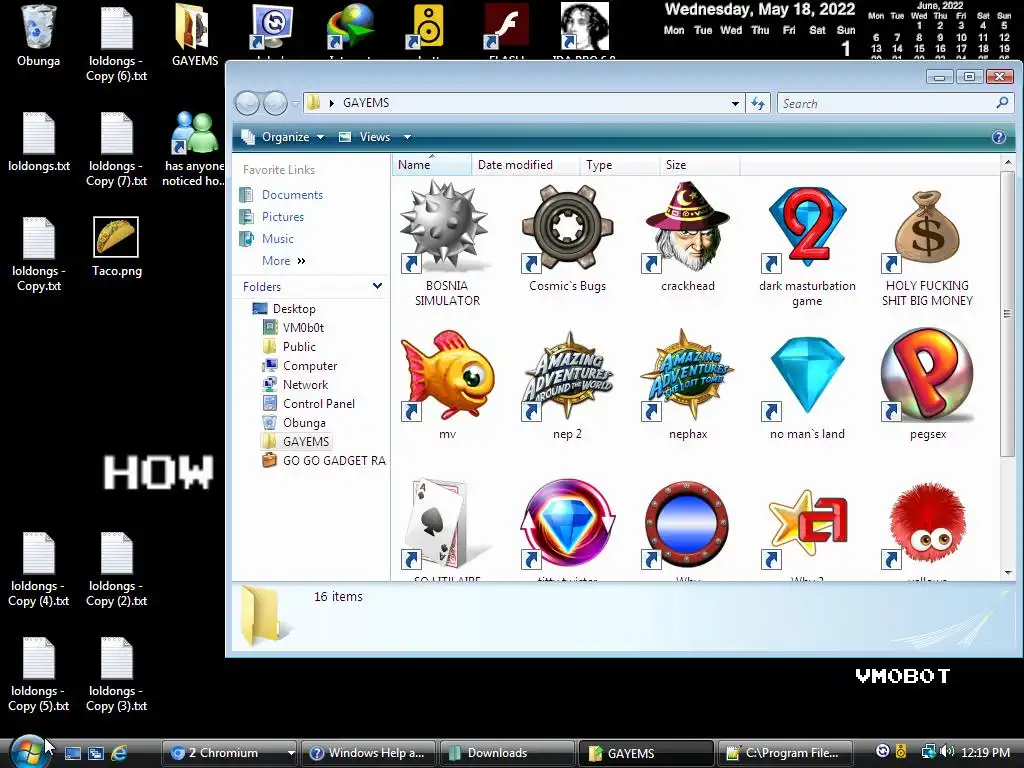Click the Explorer forward button
Viewport: 1024px width, 768px height.
click(275, 103)
